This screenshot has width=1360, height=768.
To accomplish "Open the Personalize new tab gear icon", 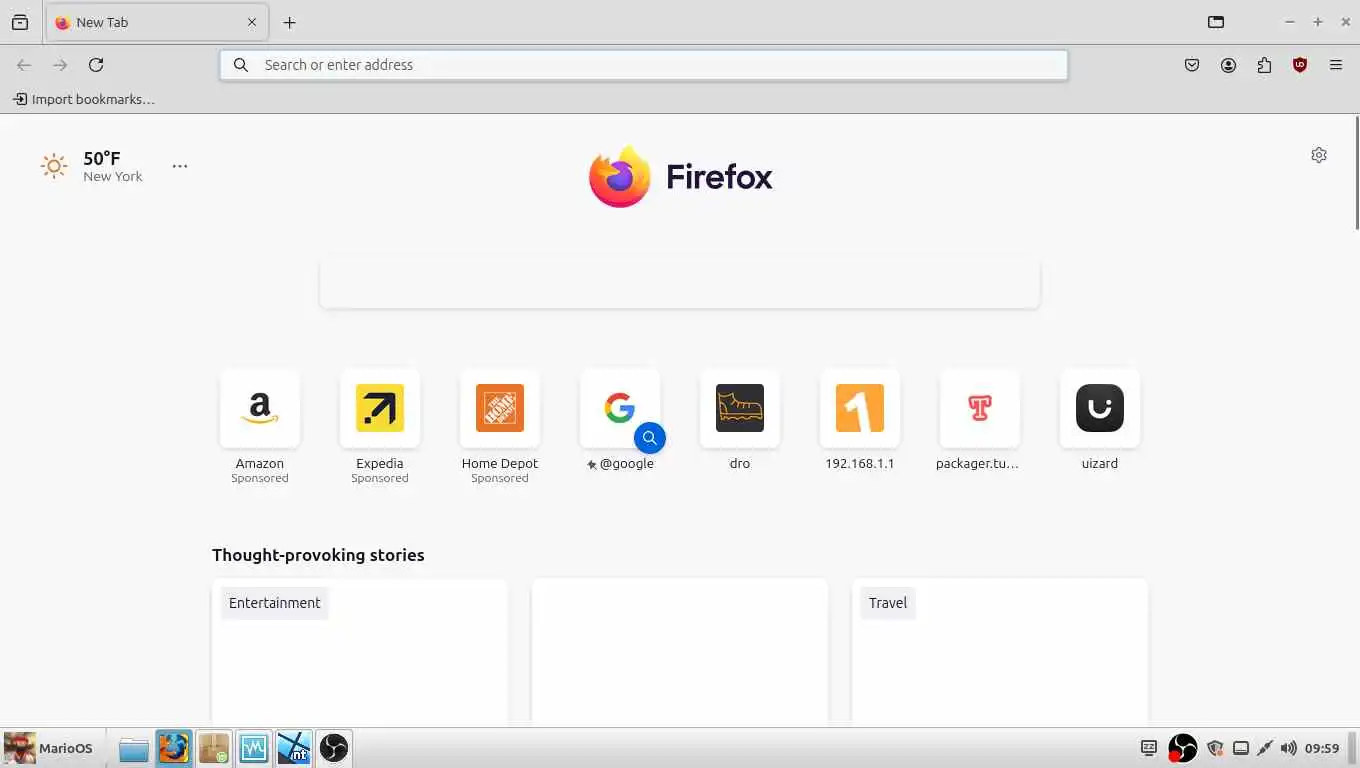I will point(1319,155).
